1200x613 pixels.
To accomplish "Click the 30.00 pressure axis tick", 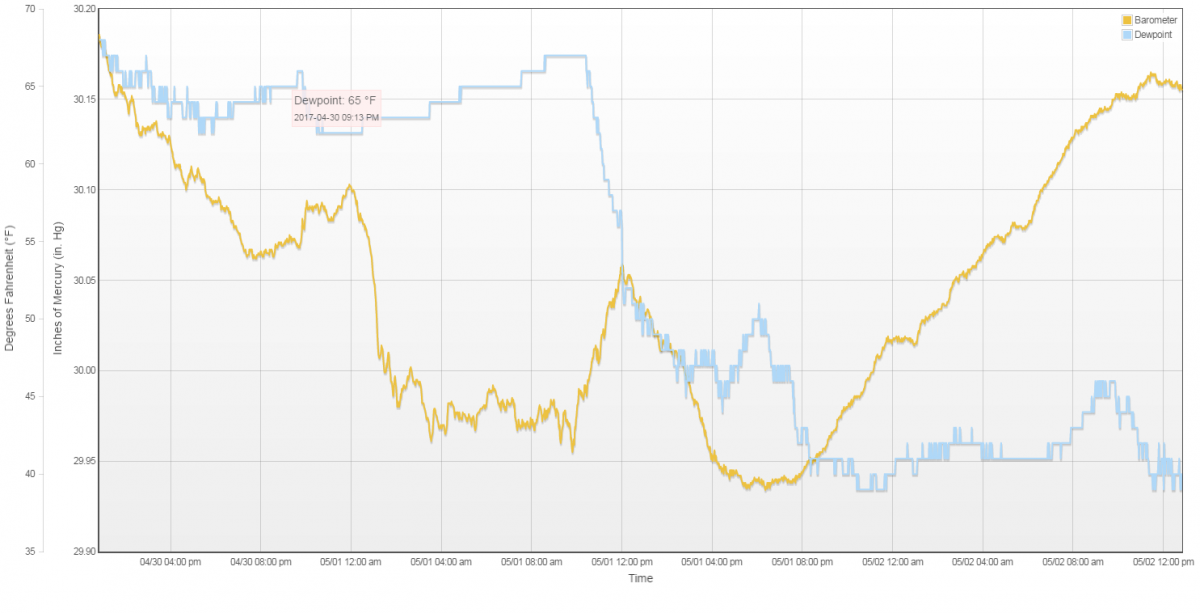I will coord(84,370).
